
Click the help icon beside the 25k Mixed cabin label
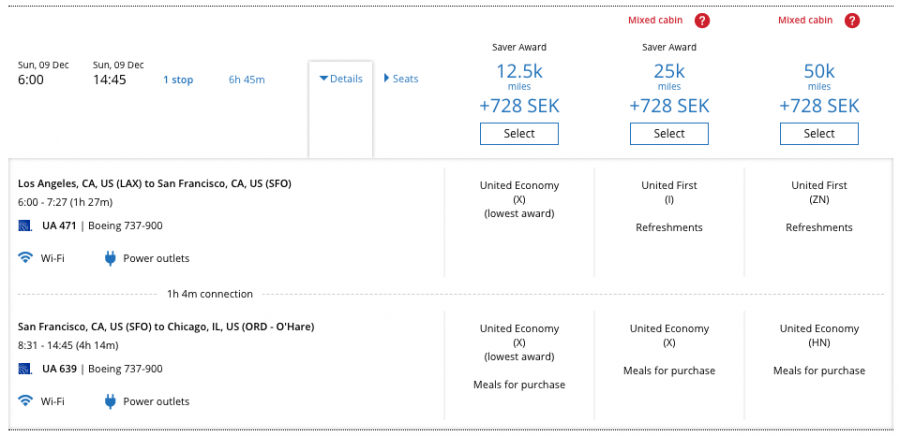click(702, 21)
